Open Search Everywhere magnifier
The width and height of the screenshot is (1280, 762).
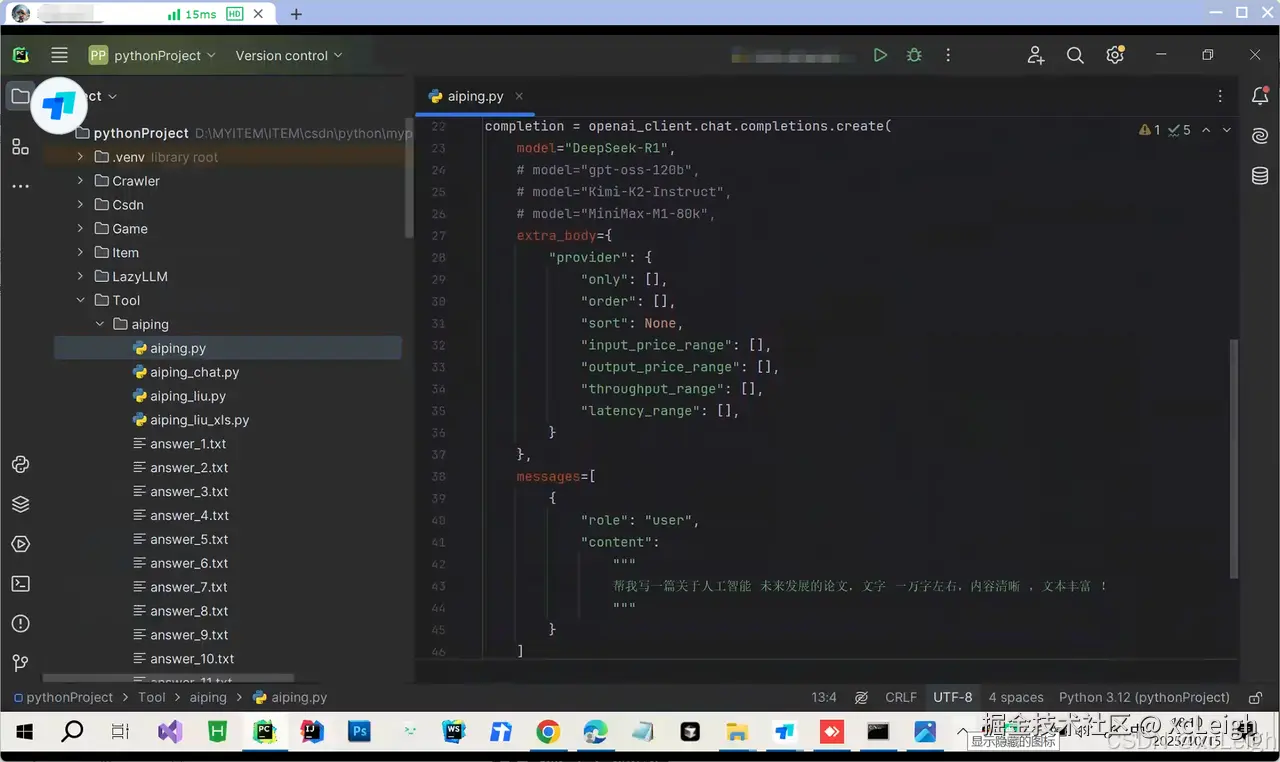[x=1075, y=56]
